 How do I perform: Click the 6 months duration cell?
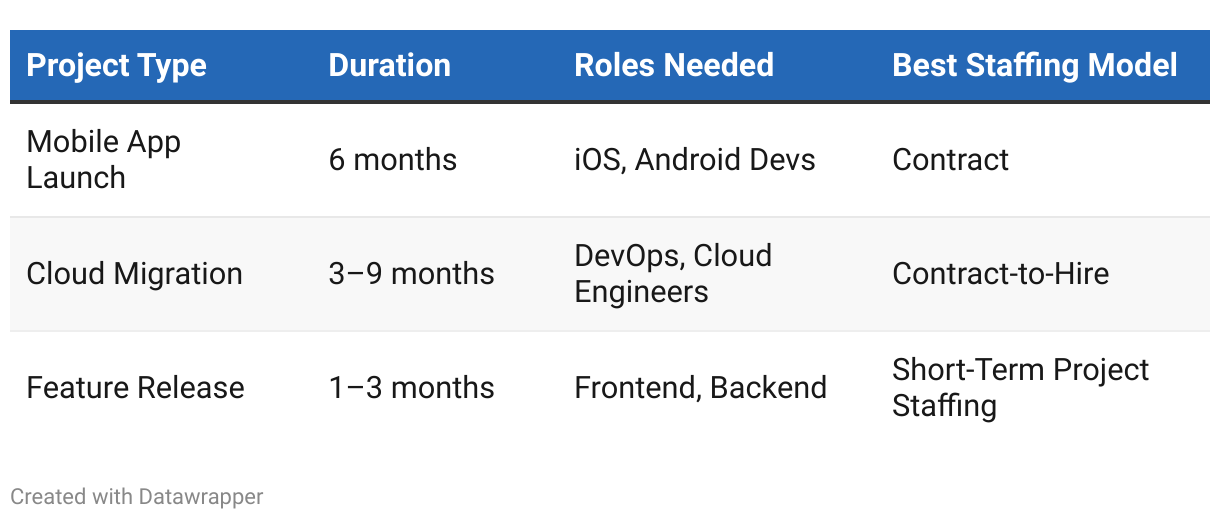point(392,160)
